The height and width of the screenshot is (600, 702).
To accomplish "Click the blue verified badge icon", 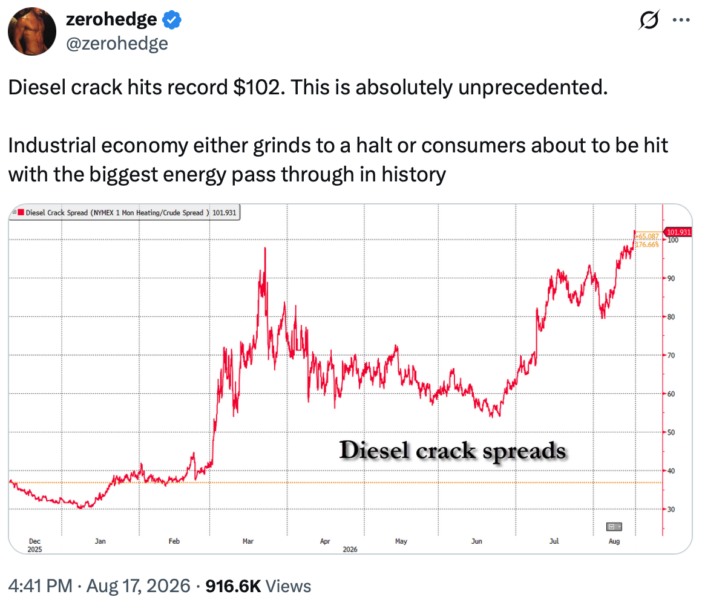I will click(171, 20).
